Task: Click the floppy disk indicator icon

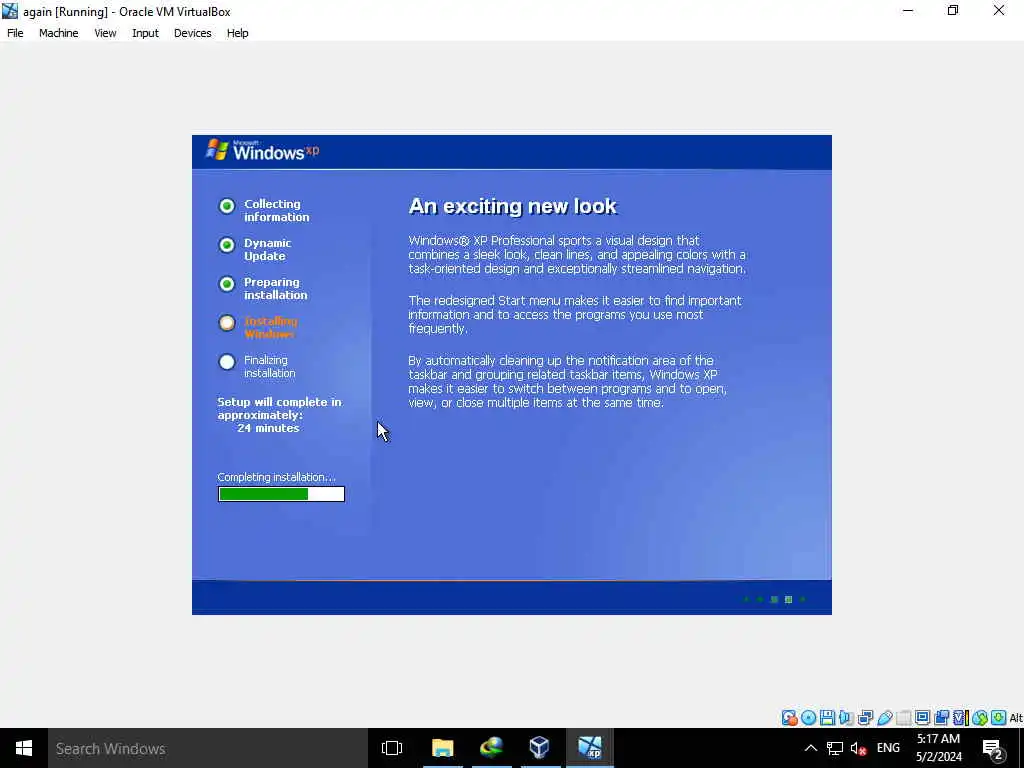Action: tap(827, 718)
